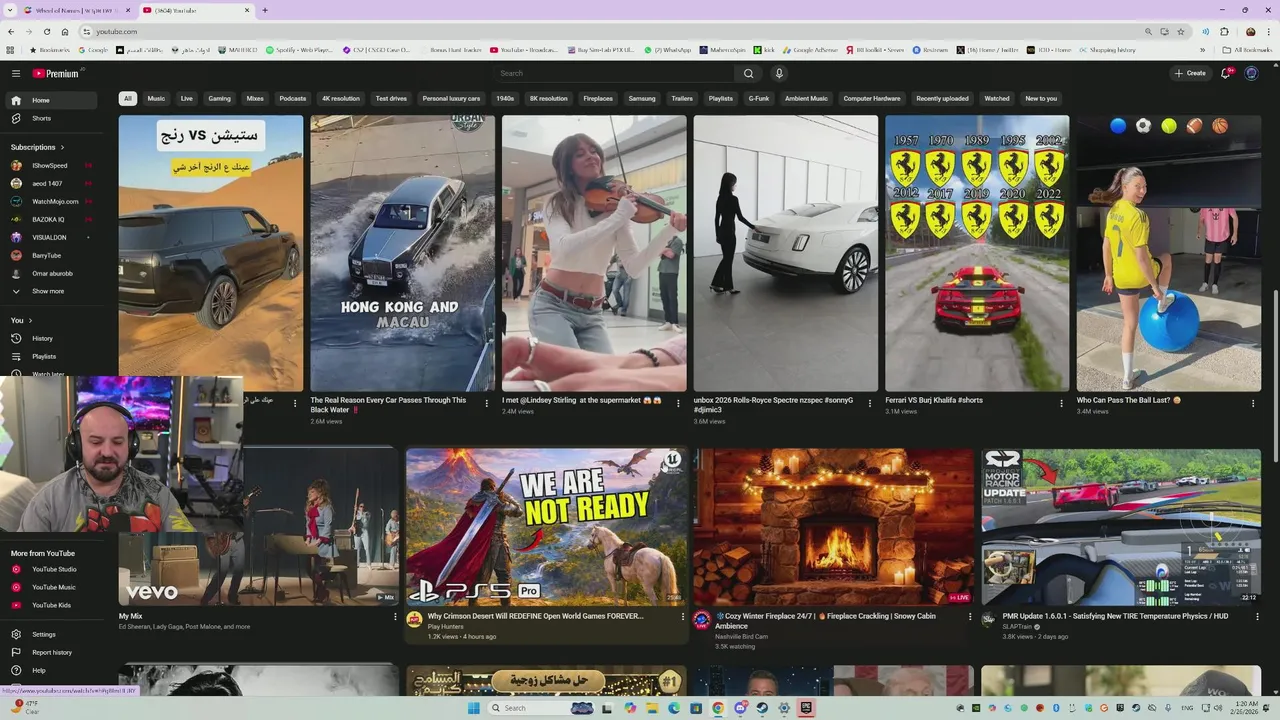Open options for Ferrari VS Burj Khalifa

[1061, 403]
